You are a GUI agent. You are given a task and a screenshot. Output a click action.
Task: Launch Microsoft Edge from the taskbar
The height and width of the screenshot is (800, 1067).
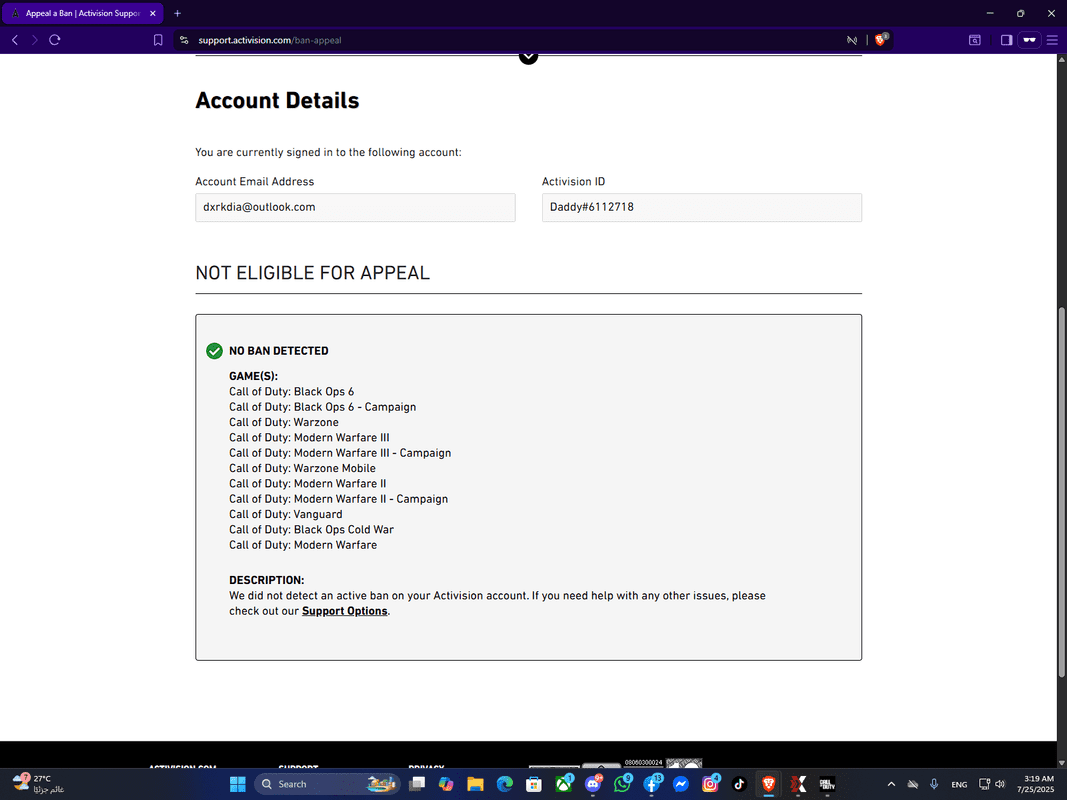(x=504, y=784)
